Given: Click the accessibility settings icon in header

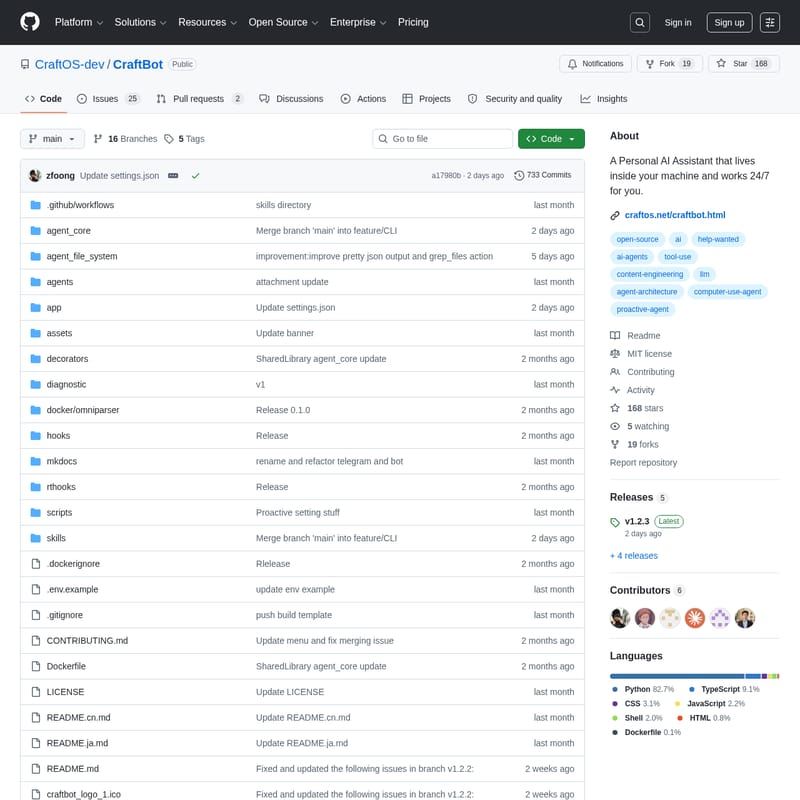Looking at the screenshot, I should (x=770, y=22).
